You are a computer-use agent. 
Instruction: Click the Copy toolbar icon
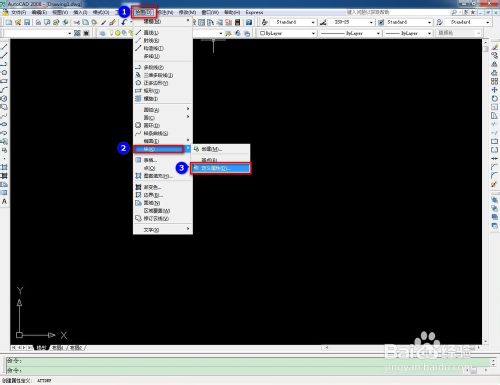pyautogui.click(x=85, y=22)
